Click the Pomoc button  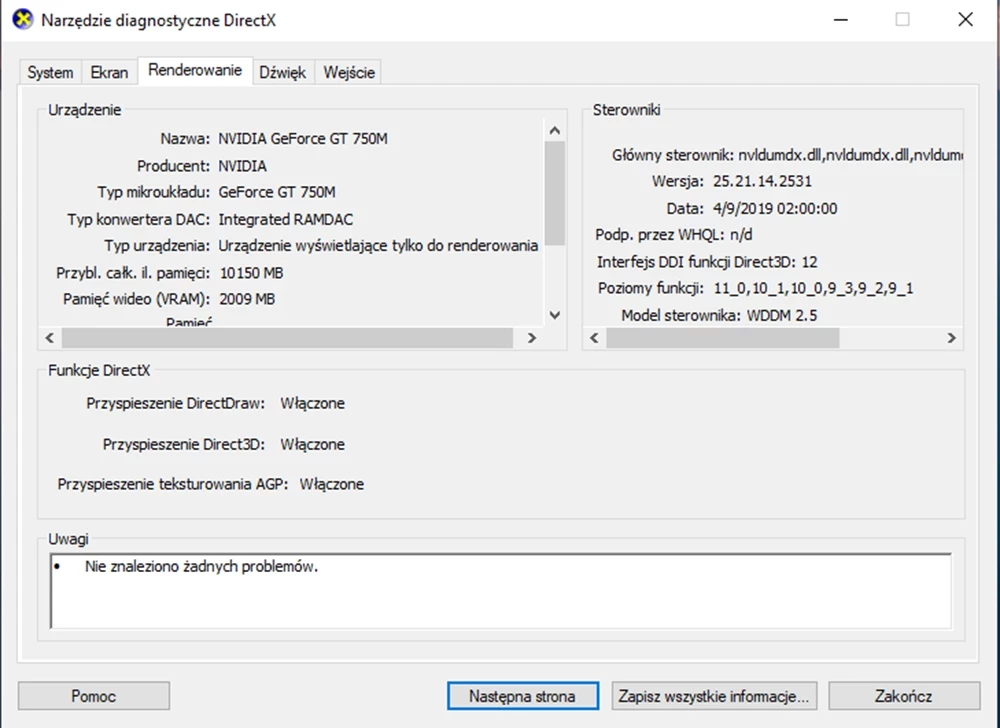(94, 695)
